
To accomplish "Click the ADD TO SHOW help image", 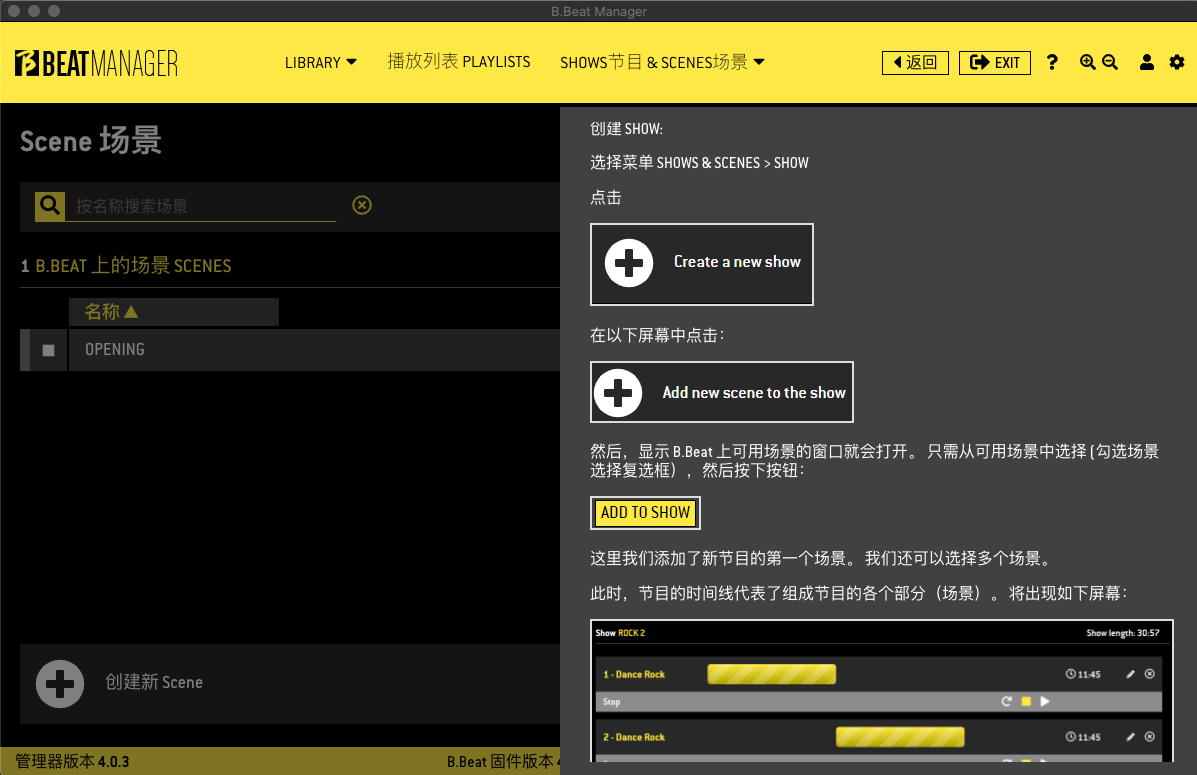I will pos(645,512).
